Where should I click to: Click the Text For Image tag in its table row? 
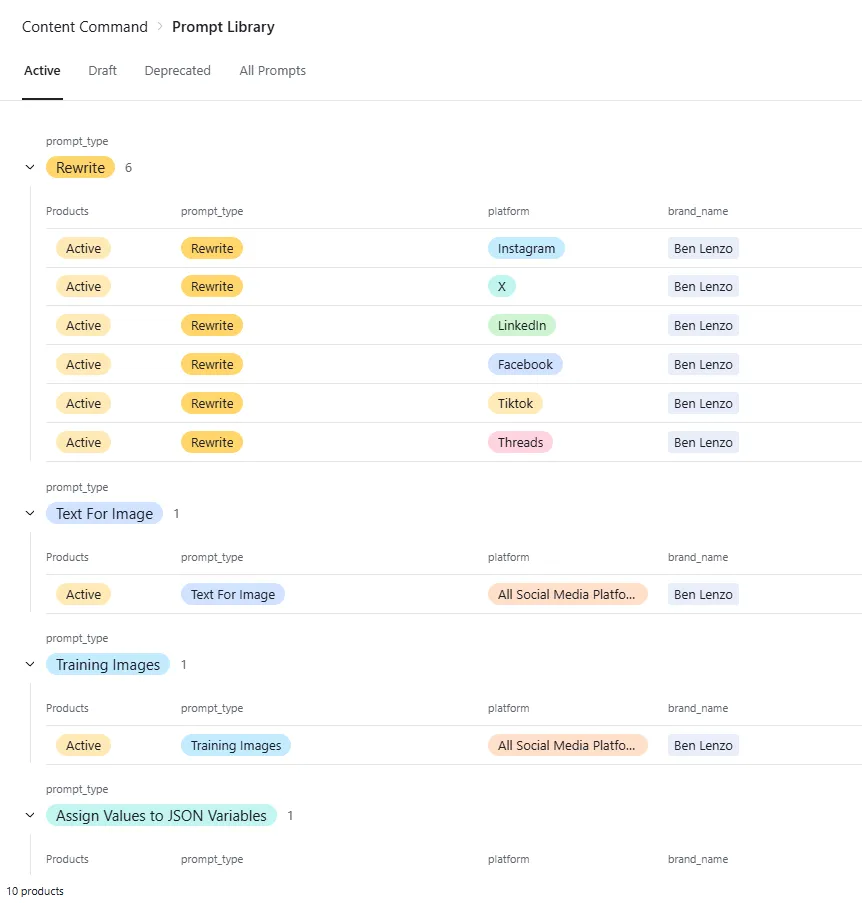click(233, 594)
